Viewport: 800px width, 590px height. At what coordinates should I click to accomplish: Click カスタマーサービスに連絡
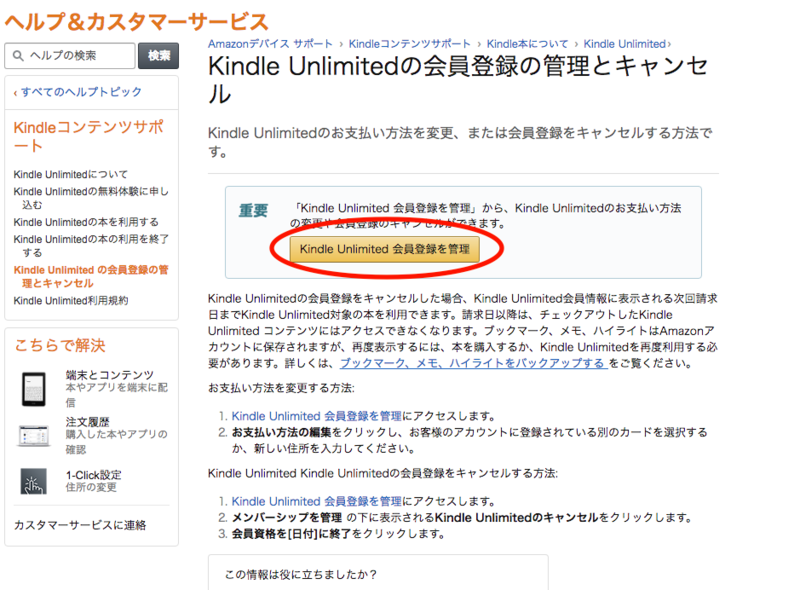80,525
